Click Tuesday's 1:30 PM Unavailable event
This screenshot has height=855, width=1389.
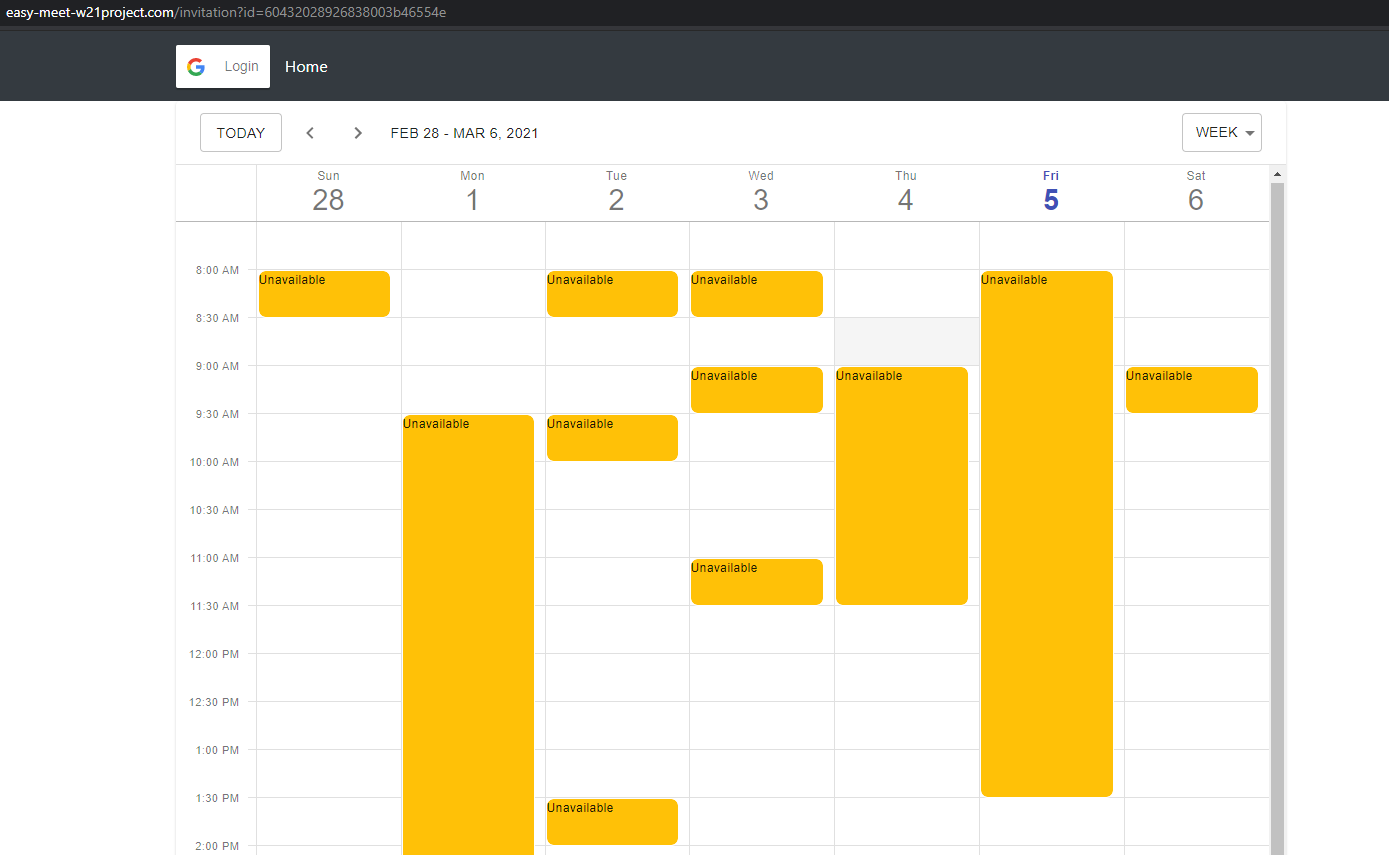(x=612, y=821)
